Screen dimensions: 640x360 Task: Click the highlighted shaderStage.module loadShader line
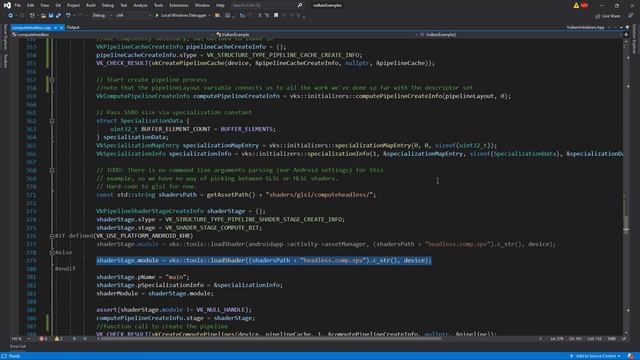tap(264, 260)
